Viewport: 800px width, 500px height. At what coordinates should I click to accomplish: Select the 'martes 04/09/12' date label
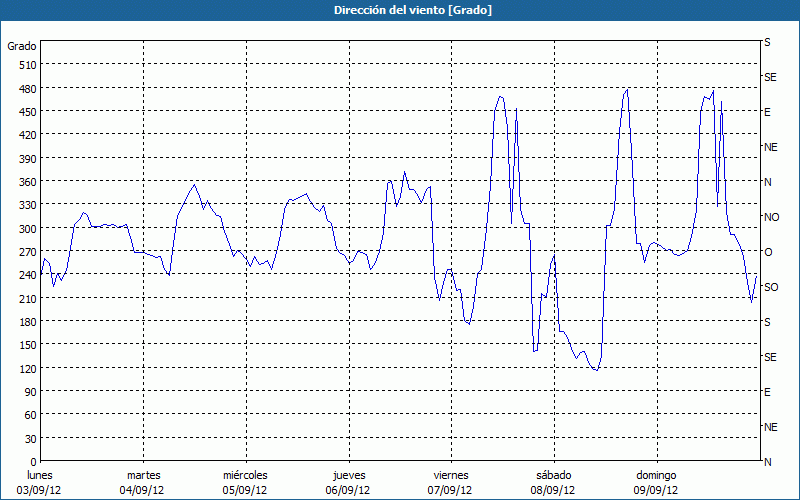click(x=143, y=482)
